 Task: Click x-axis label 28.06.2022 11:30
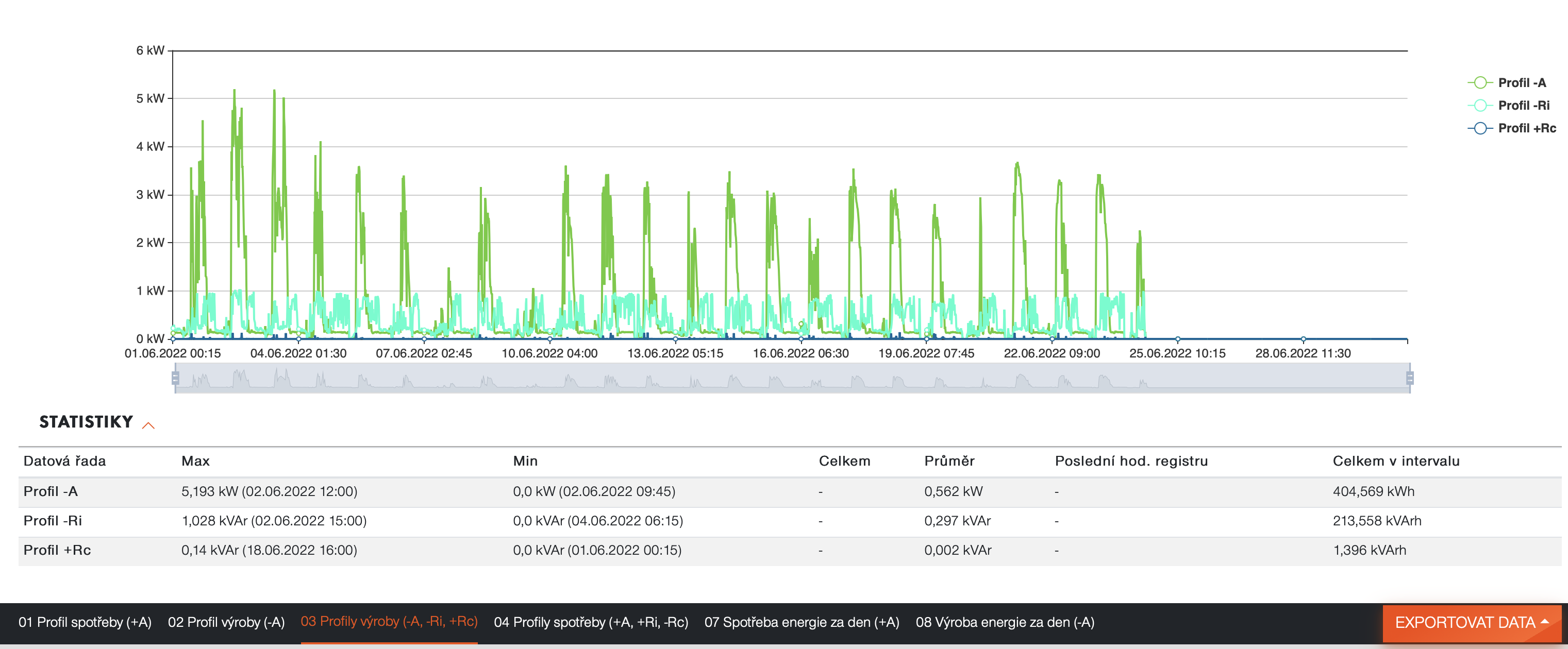1303,353
